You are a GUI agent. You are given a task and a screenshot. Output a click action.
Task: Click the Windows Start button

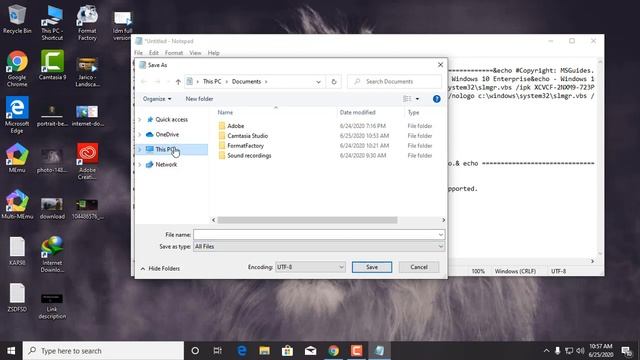point(11,351)
